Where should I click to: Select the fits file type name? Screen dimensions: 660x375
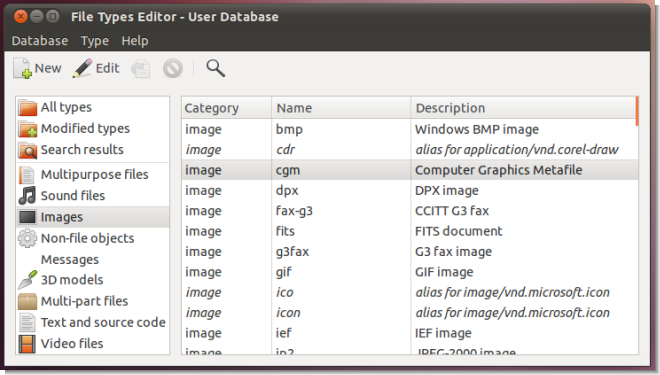click(285, 231)
